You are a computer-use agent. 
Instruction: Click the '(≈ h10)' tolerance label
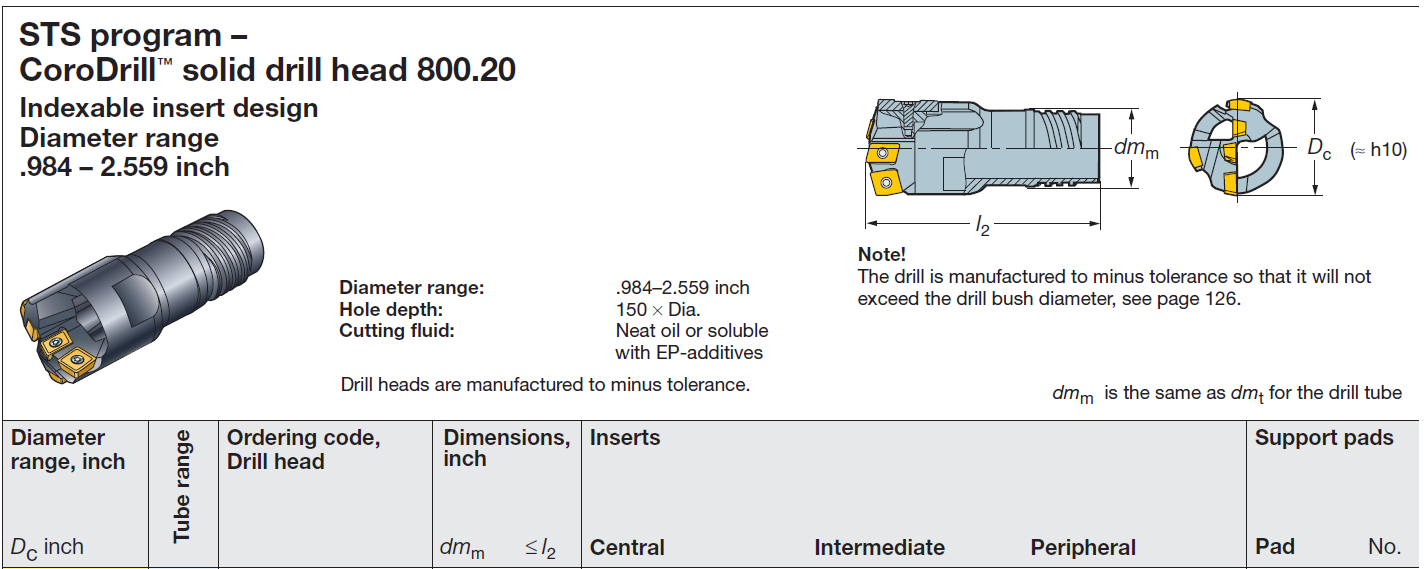coord(1379,150)
